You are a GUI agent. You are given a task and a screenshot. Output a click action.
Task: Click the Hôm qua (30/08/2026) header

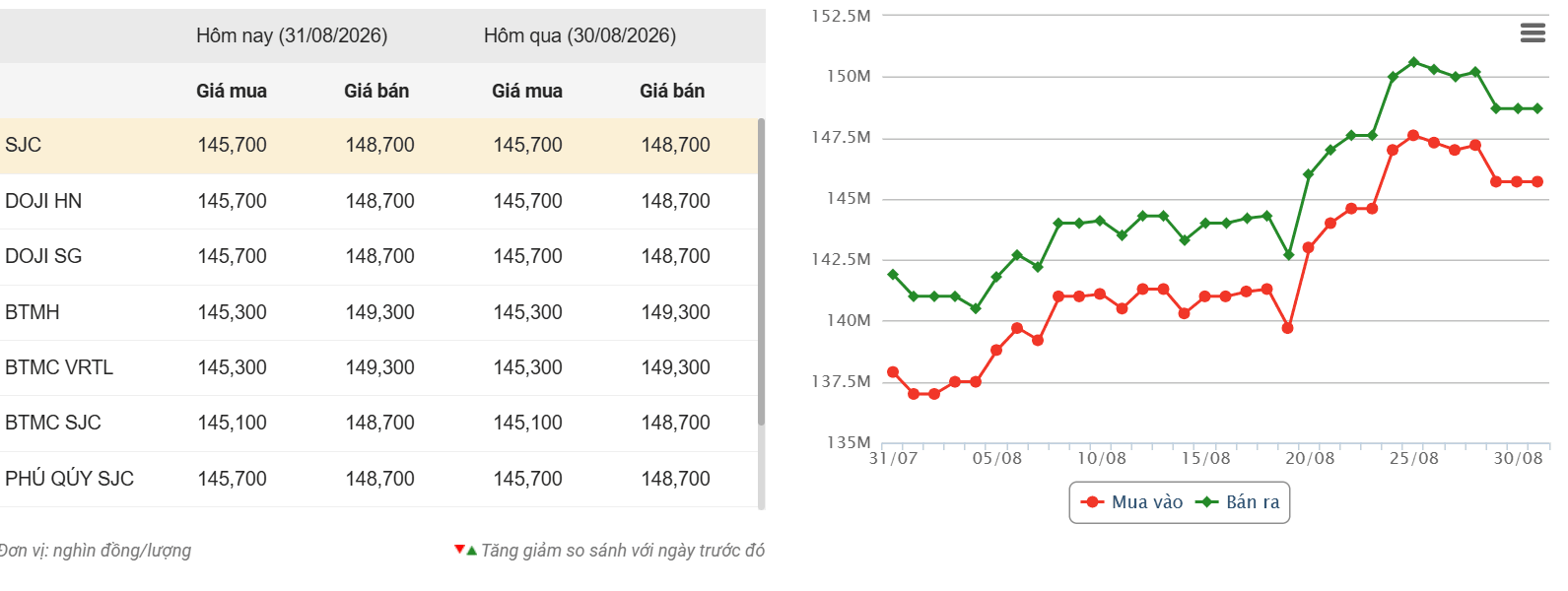coord(579,35)
